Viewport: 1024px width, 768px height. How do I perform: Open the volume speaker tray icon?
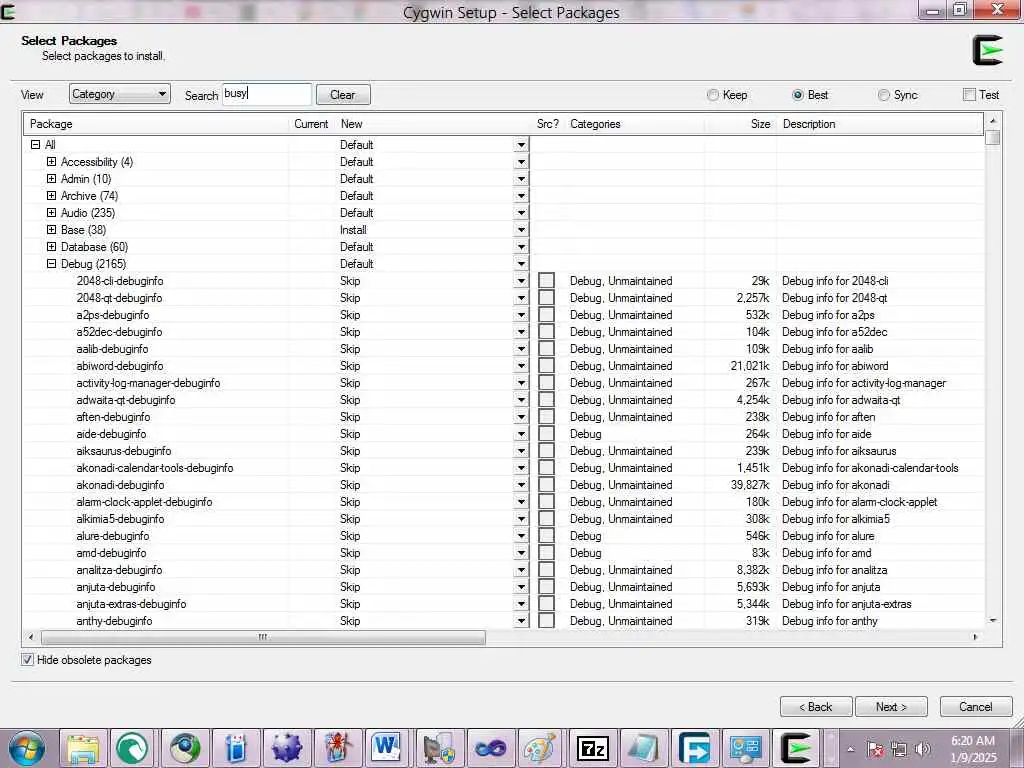[923, 749]
